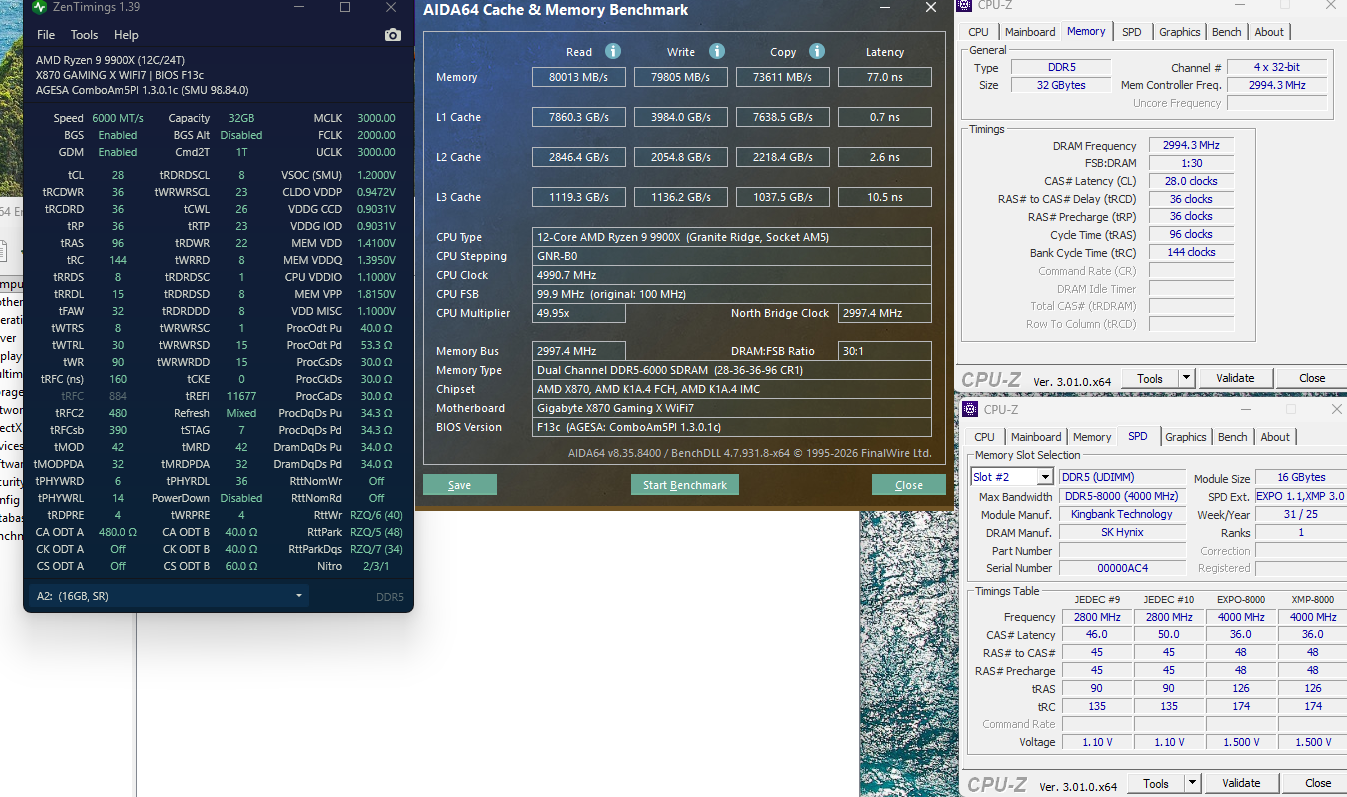Click the Bank Cycle Time value 144 clocks
Image resolution: width=1347 pixels, height=797 pixels.
tap(1191, 252)
